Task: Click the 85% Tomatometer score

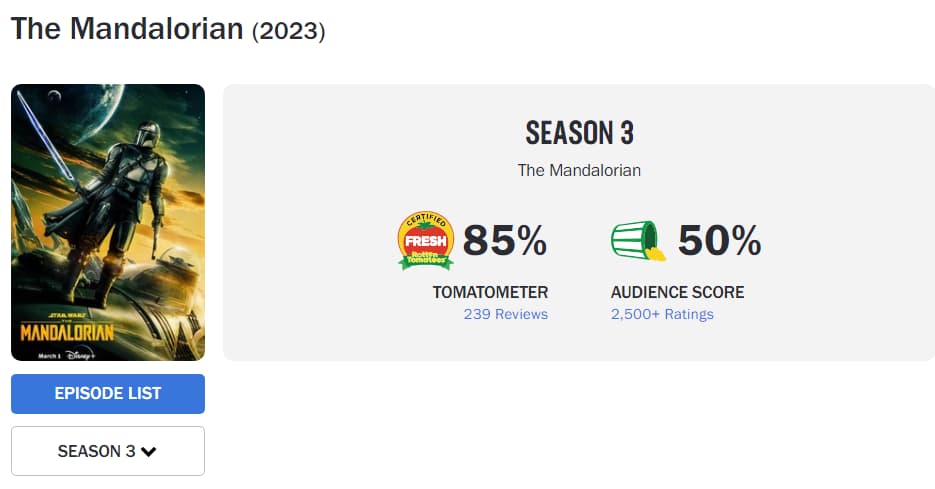Action: tap(505, 240)
